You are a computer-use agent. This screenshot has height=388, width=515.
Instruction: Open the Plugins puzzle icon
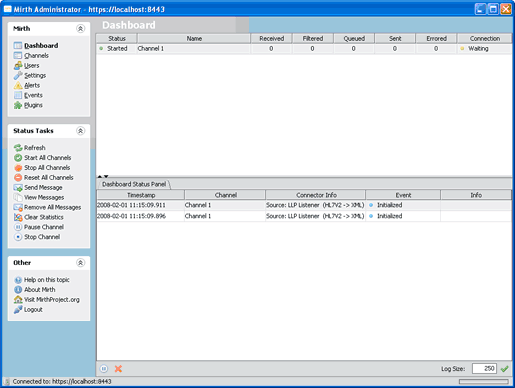pos(18,105)
